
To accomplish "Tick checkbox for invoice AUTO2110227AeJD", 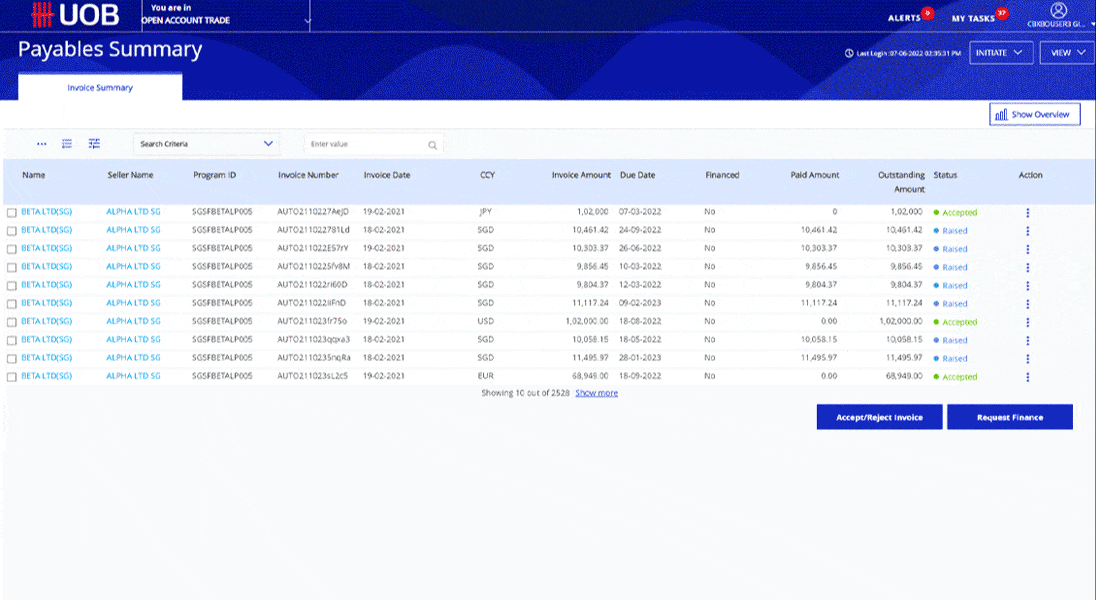I will pyautogui.click(x=12, y=213).
